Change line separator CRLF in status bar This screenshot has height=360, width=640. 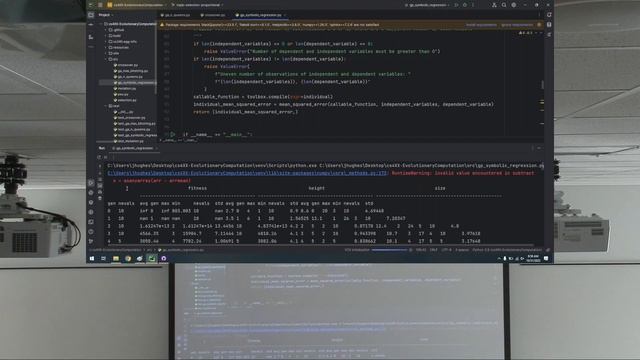click(433, 250)
